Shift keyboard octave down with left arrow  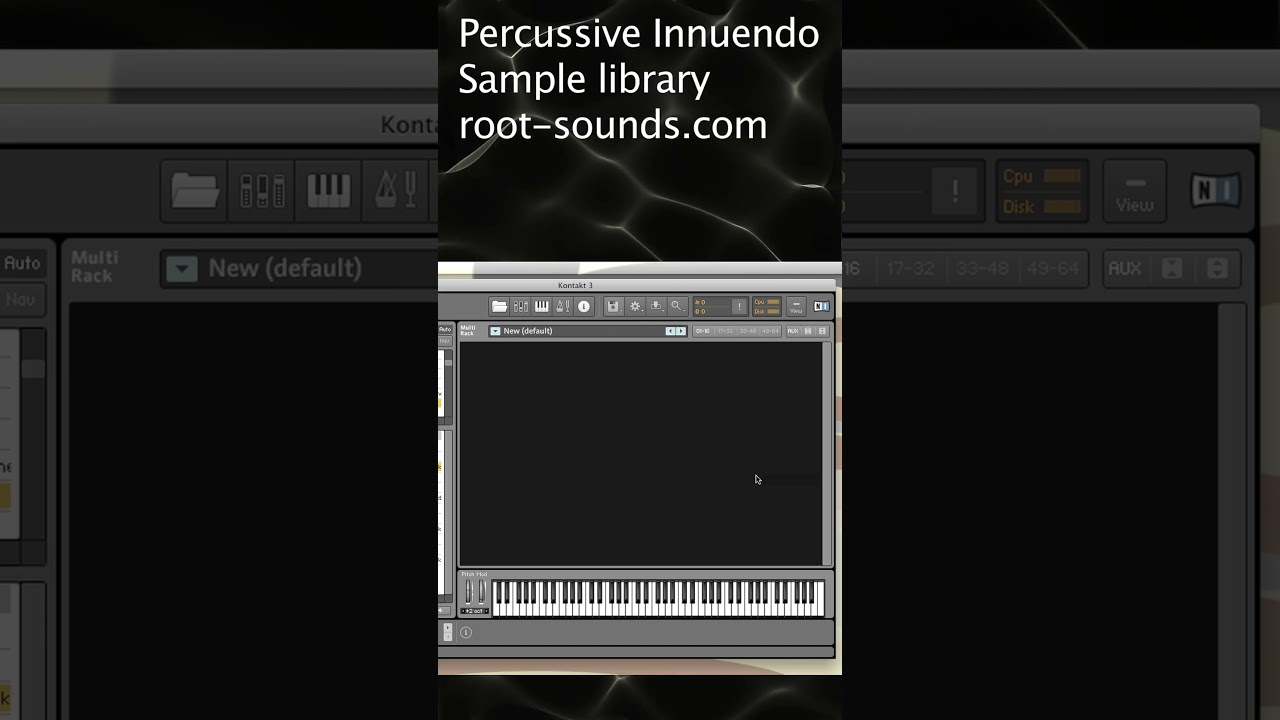click(463, 611)
